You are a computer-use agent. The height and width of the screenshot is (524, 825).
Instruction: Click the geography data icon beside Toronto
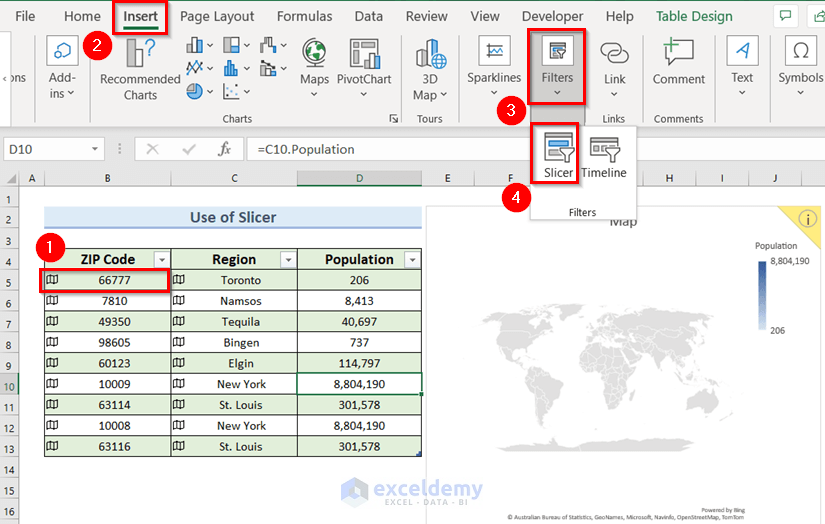coord(179,279)
